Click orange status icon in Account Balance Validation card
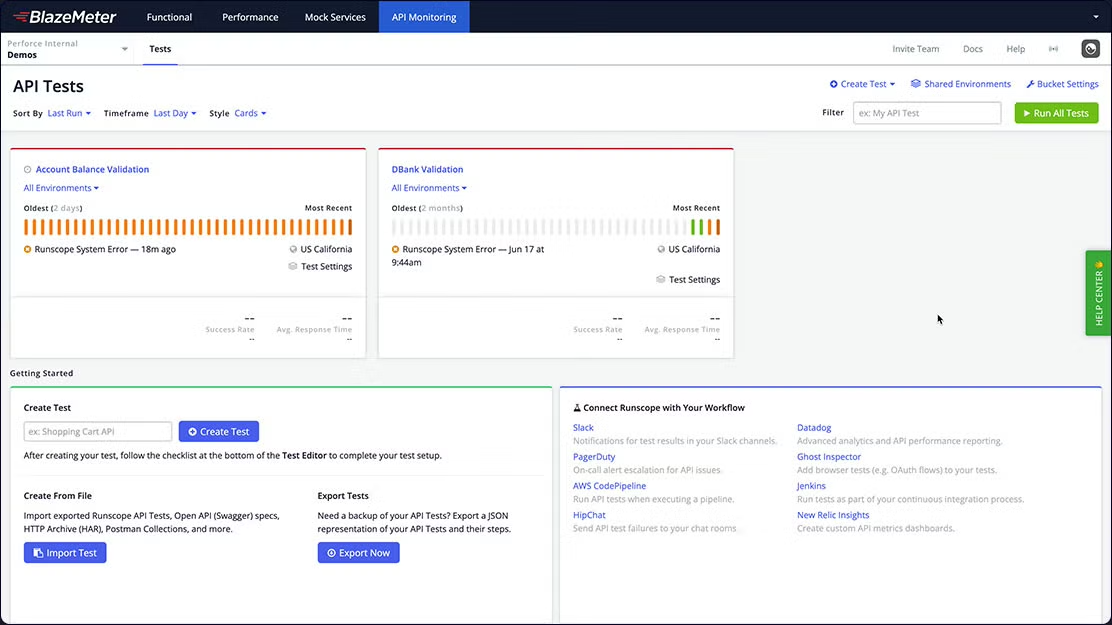1112x625 pixels. coord(28,249)
